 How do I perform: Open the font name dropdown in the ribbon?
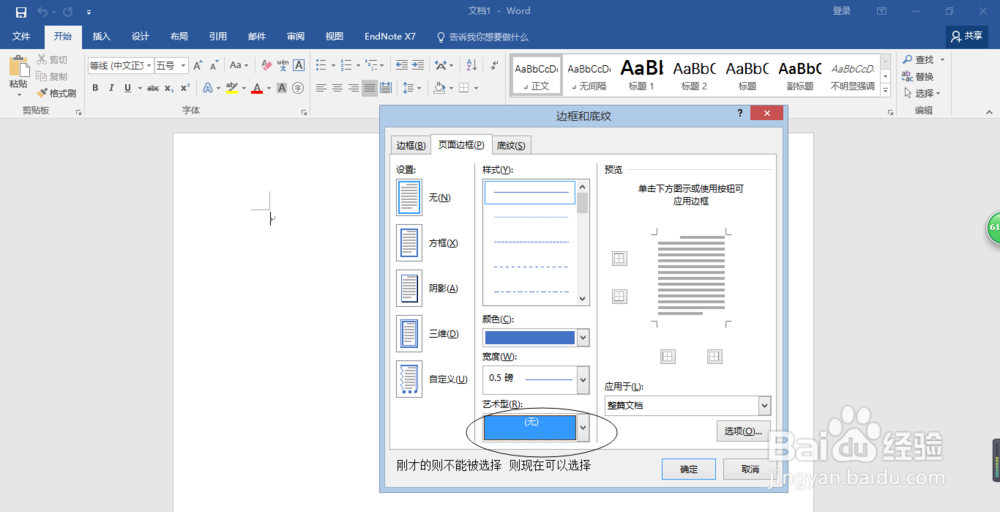click(x=149, y=65)
